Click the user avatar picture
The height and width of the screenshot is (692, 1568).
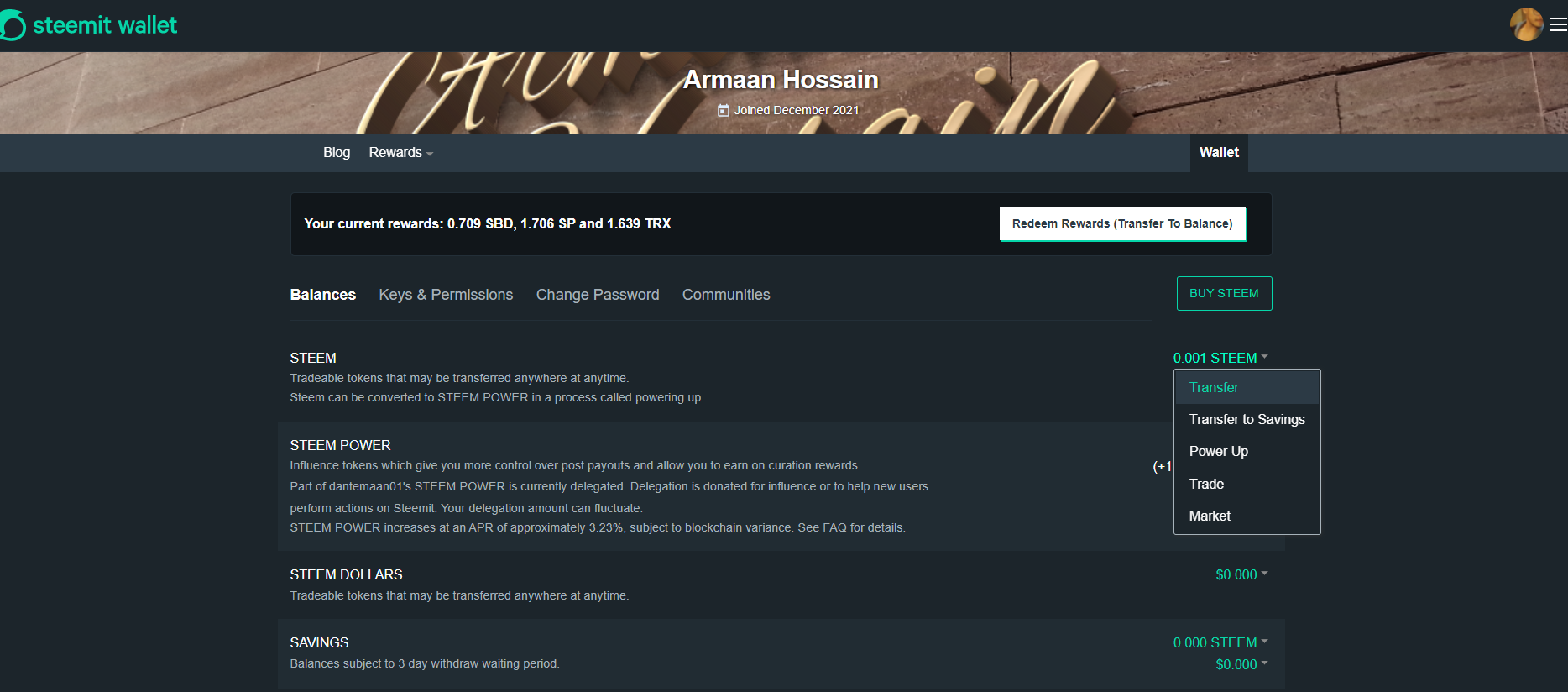[x=1526, y=24]
